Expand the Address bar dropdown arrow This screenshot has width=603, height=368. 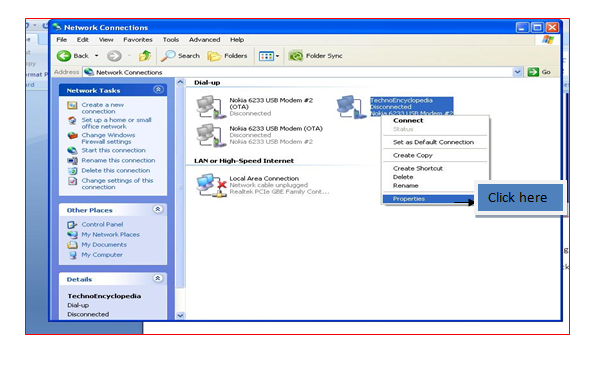(x=517, y=72)
